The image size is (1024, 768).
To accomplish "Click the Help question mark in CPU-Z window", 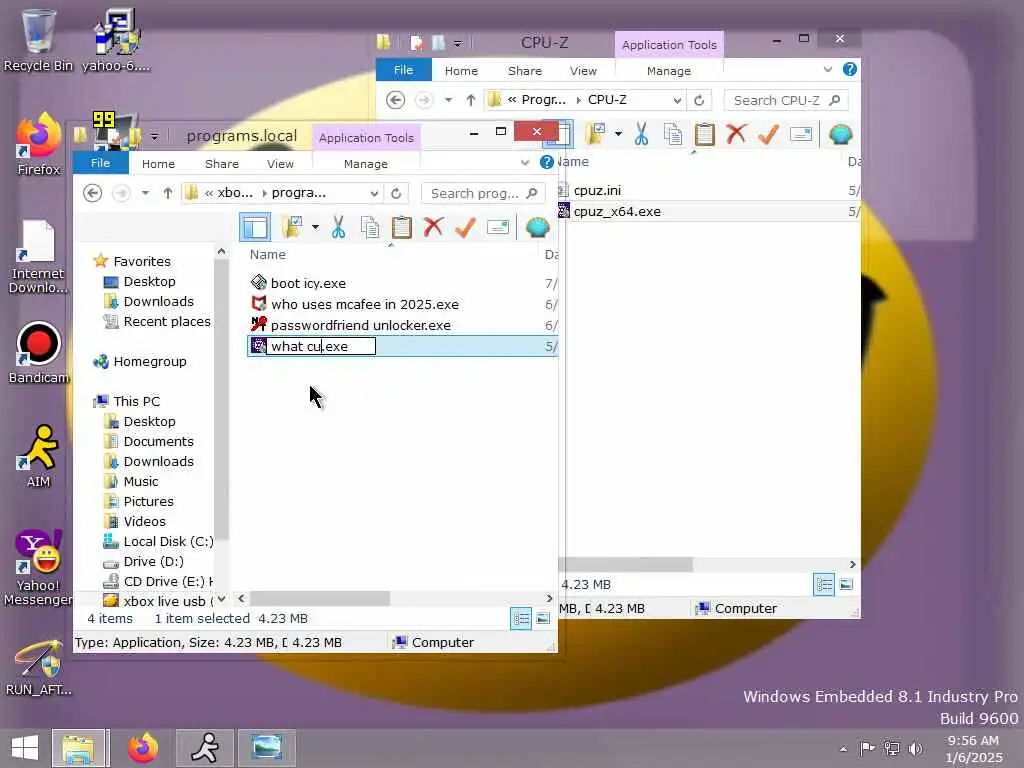I will pos(850,69).
